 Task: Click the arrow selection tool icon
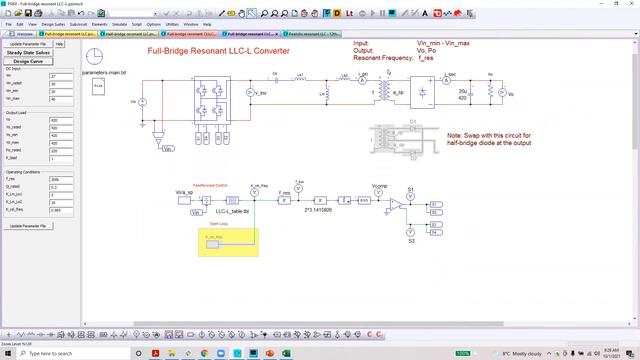pos(252,13)
